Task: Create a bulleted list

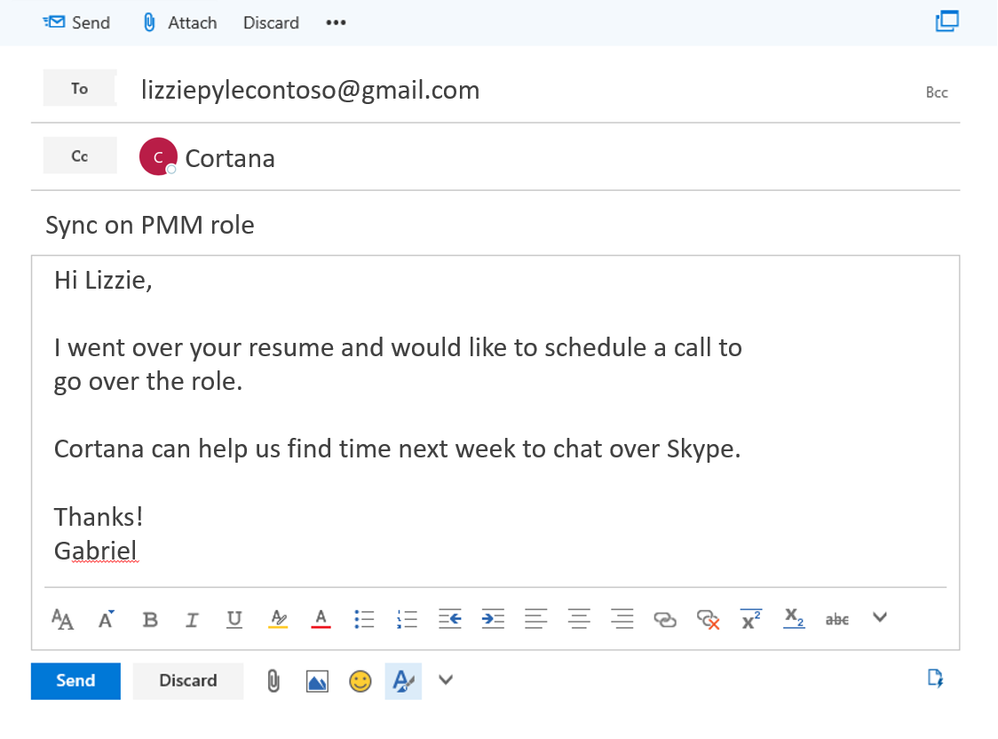Action: (x=364, y=618)
